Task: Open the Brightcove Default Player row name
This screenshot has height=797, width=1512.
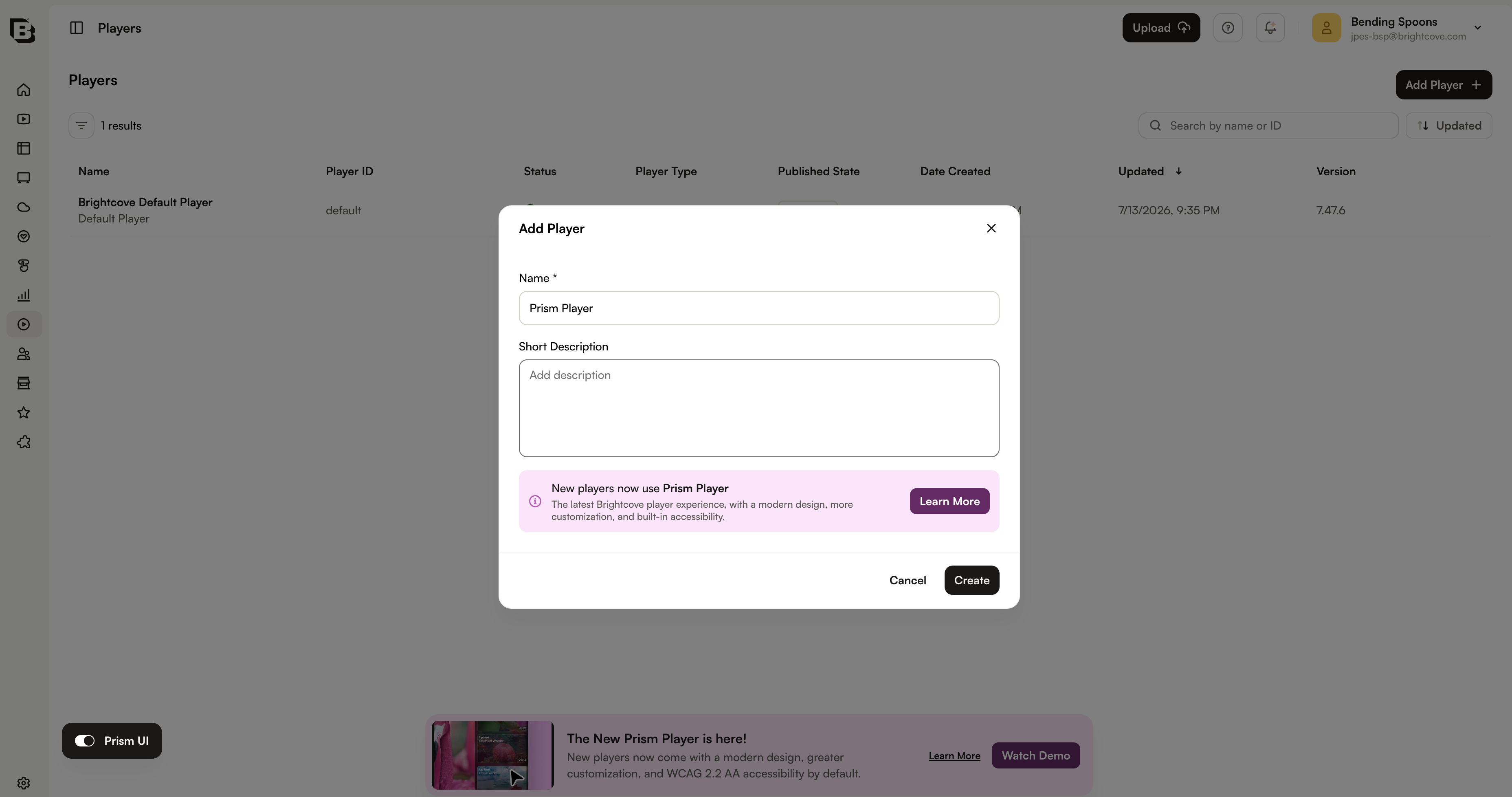Action: coord(145,202)
